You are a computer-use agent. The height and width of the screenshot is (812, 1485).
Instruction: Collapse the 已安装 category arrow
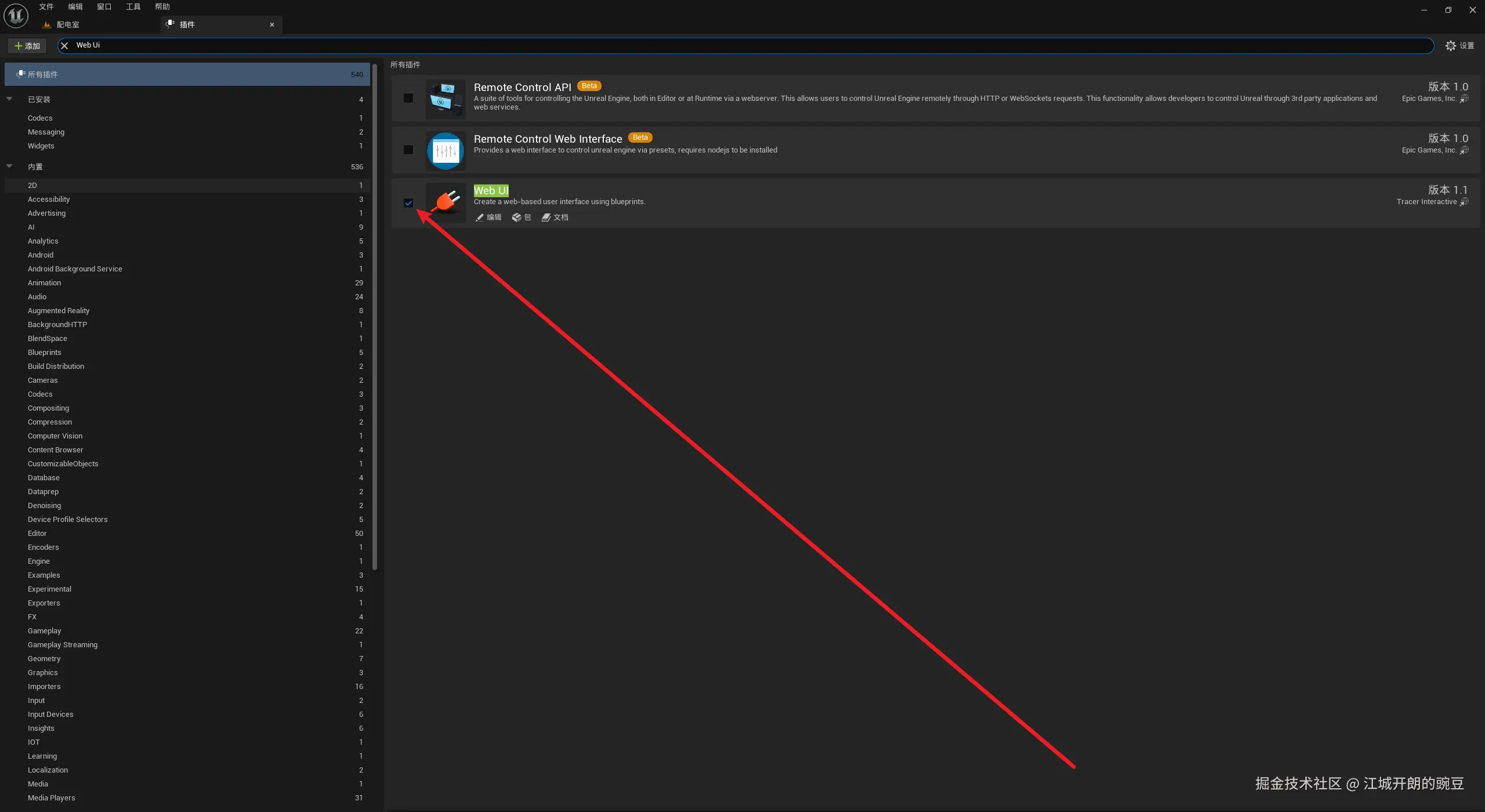(x=9, y=99)
